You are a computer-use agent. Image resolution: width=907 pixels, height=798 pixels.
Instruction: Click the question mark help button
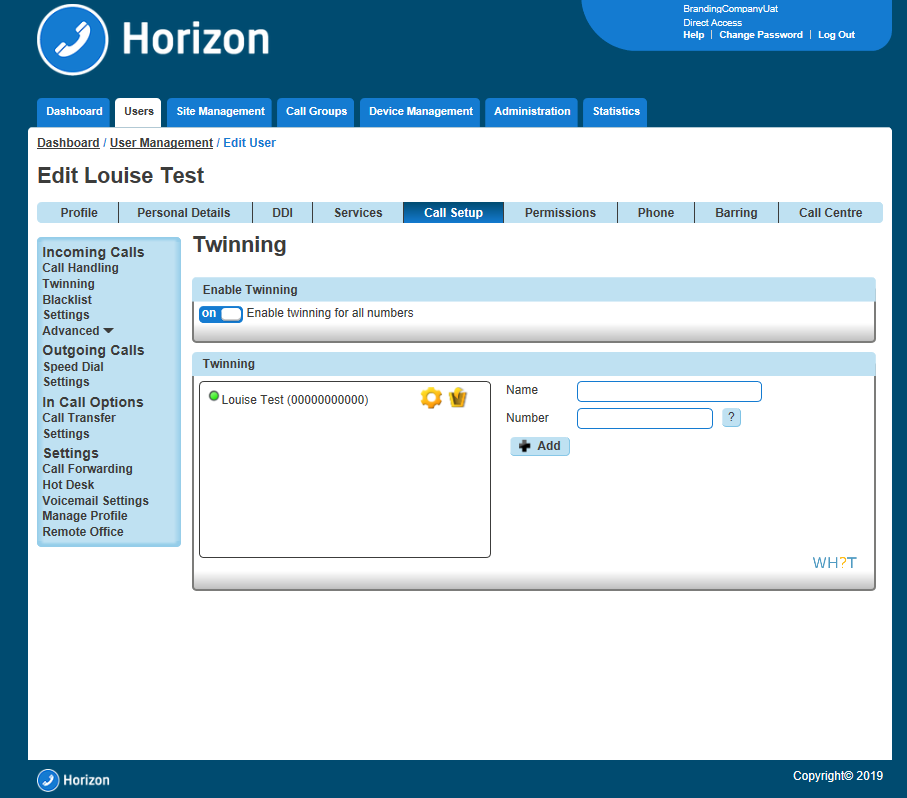click(x=731, y=417)
